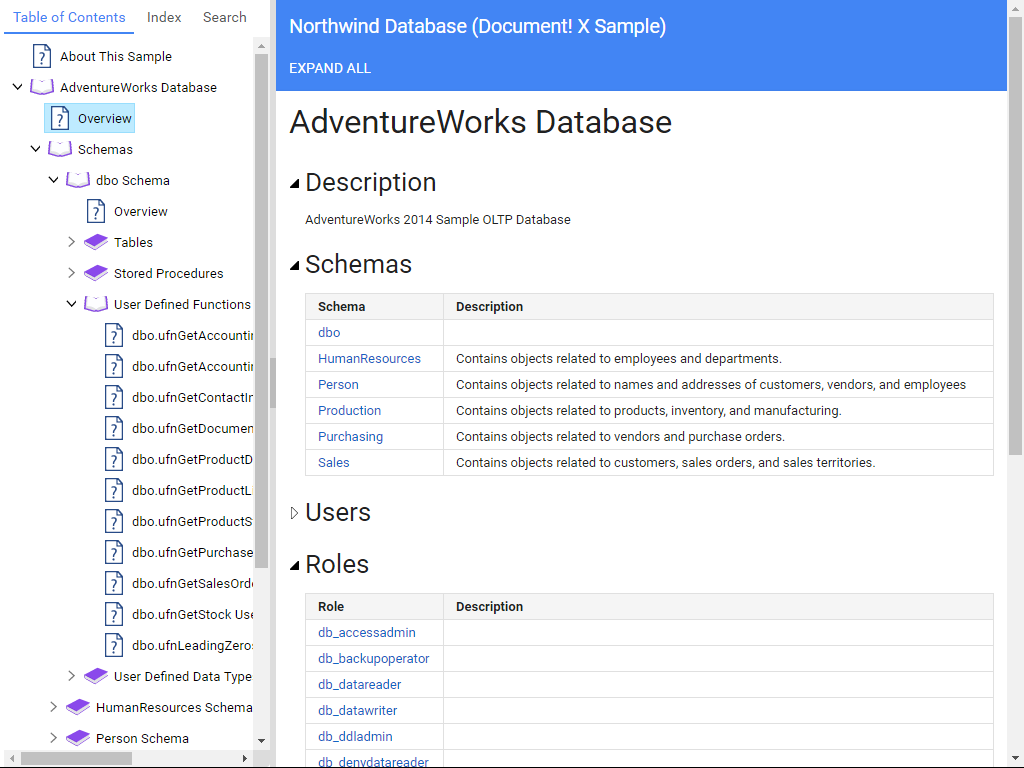Switch to the Table of Contents tab

[69, 17]
